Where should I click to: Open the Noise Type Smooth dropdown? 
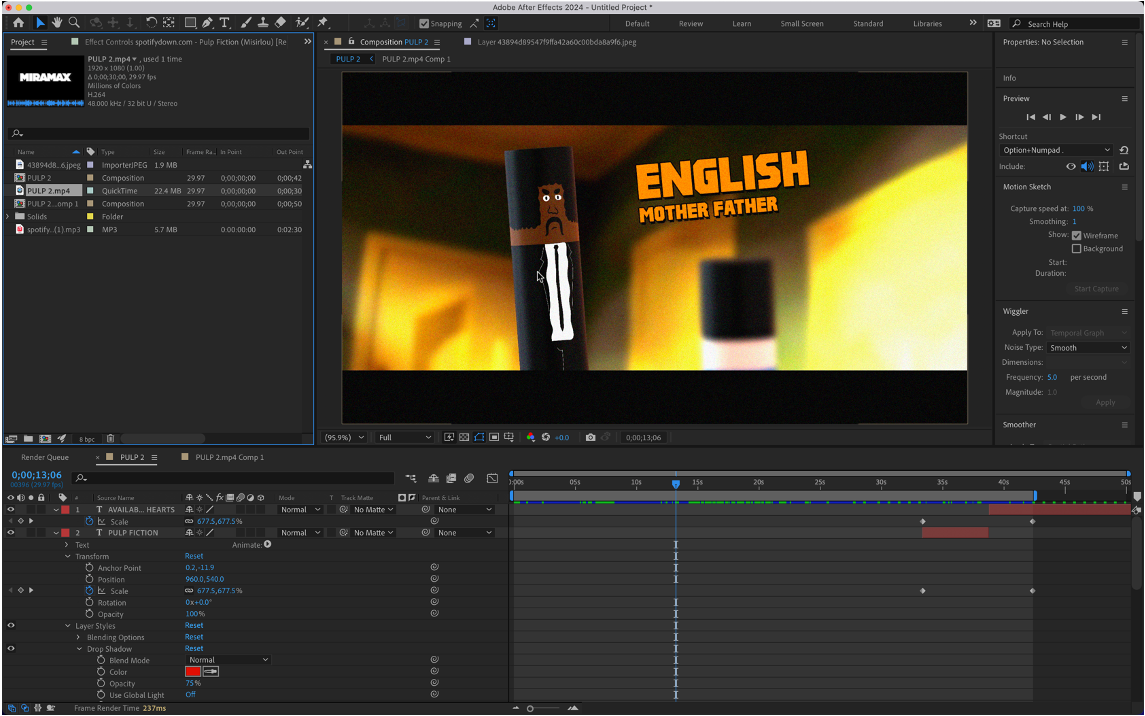(x=1088, y=348)
